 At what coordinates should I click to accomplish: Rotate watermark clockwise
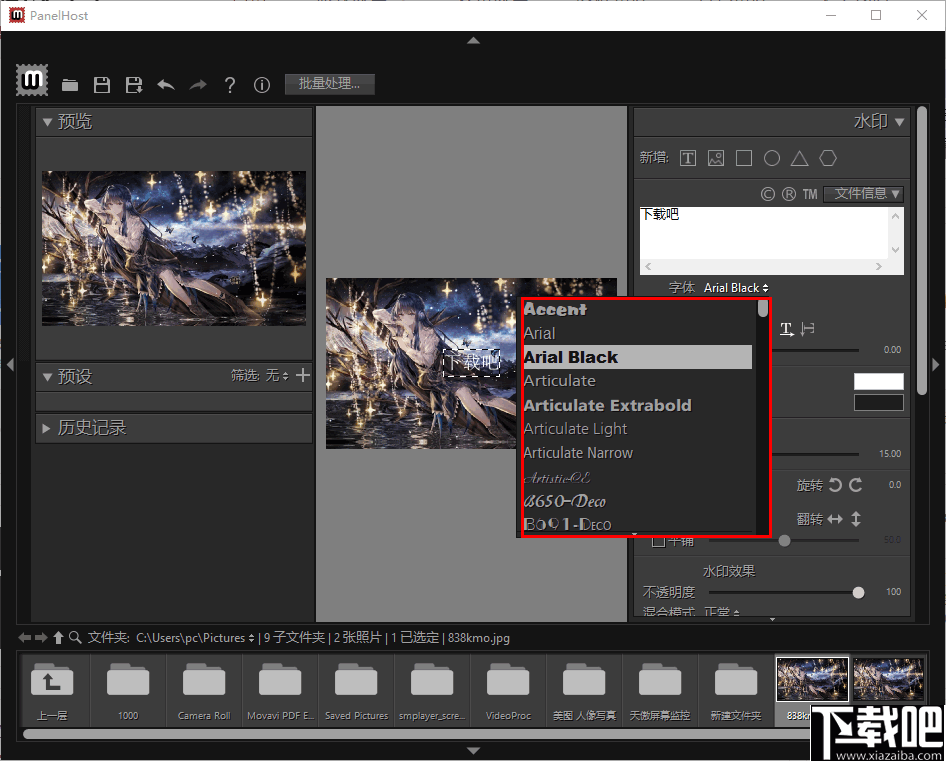[x=856, y=485]
